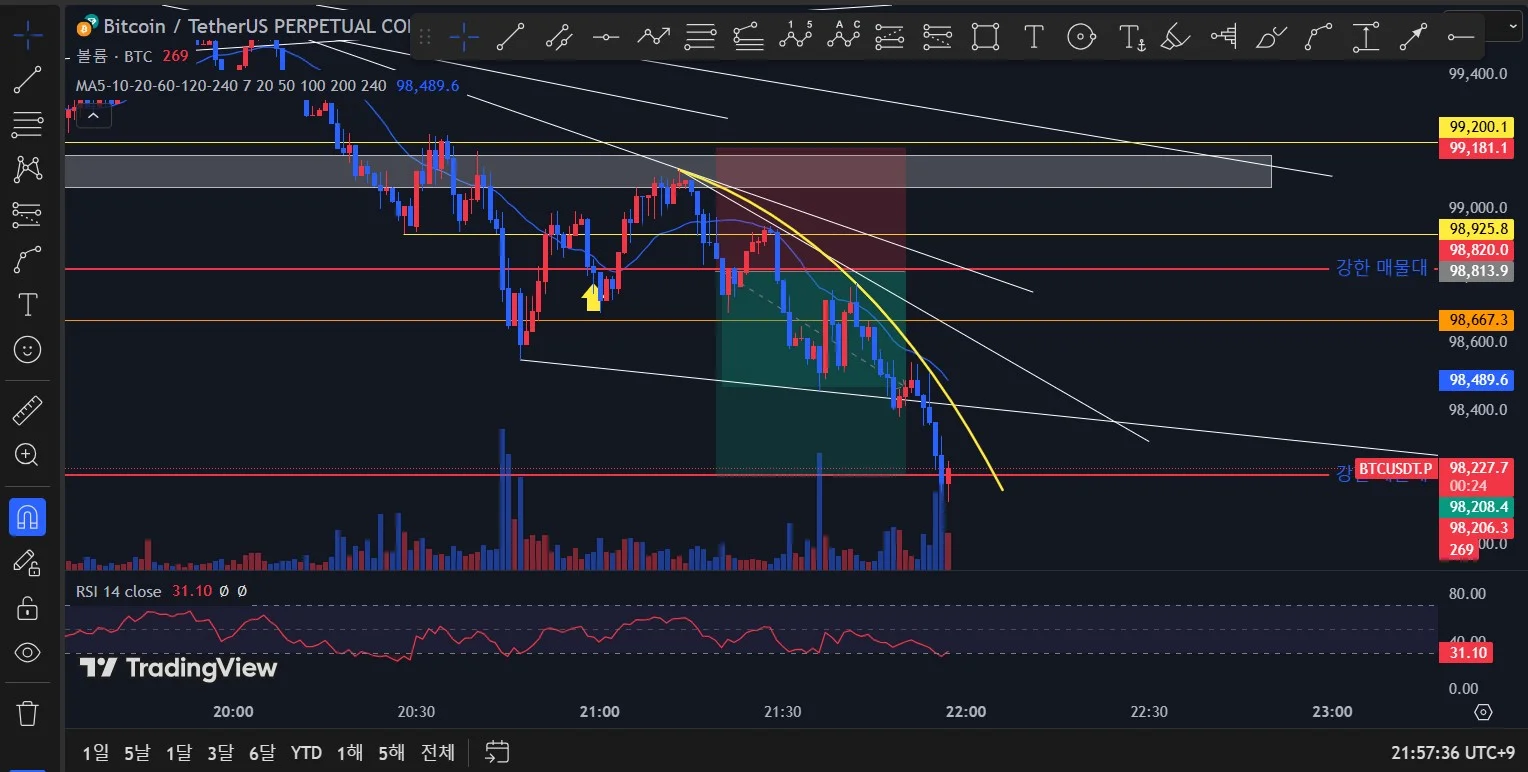Select the highlighter tool in favorites toolbar
Viewport: 1528px width, 772px height.
pos(1175,37)
